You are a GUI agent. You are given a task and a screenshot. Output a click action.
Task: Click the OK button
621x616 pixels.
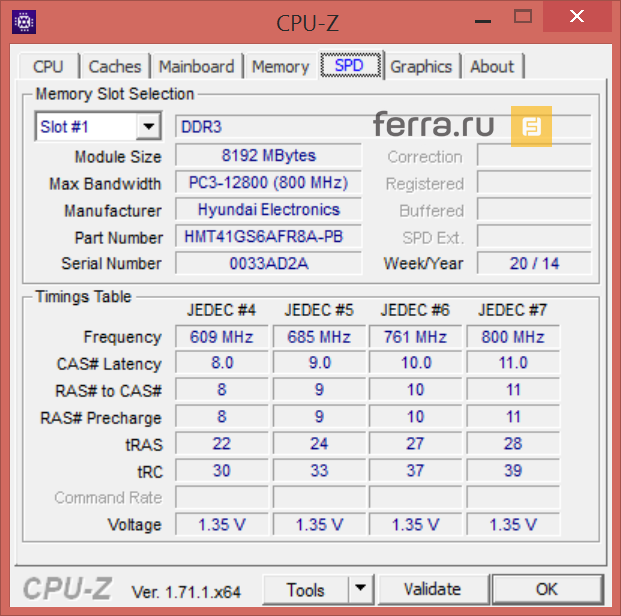[546, 589]
